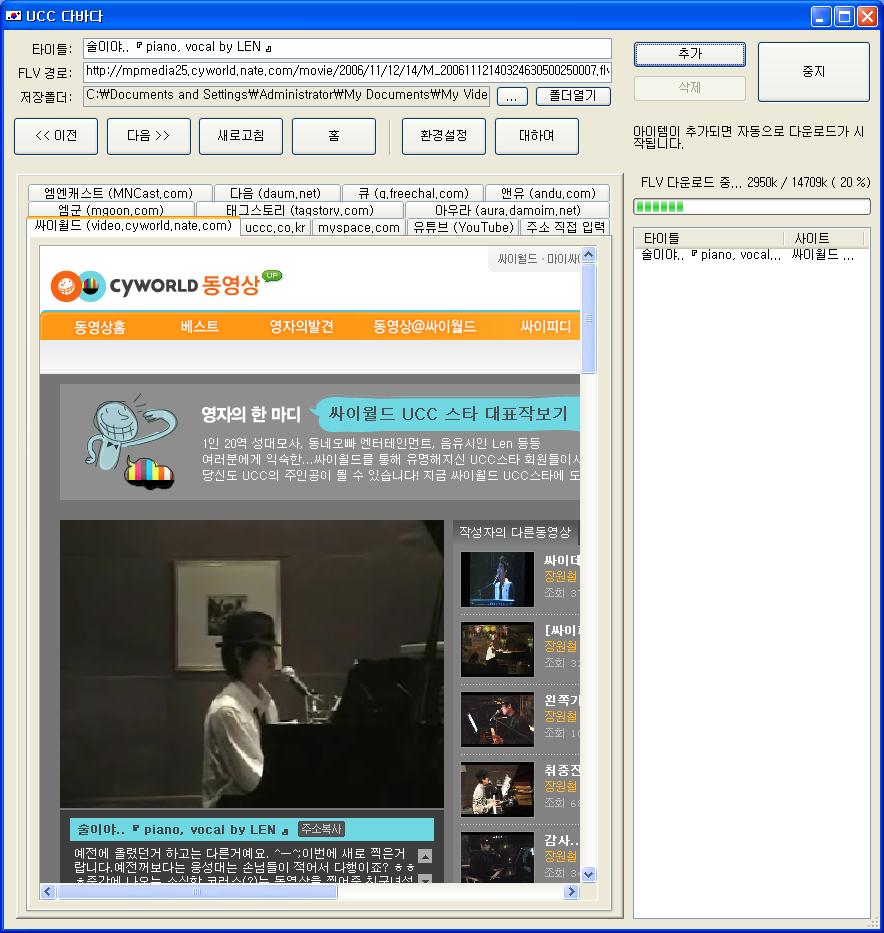Open the 대하여 about dialog
The height and width of the screenshot is (933, 884).
click(x=537, y=136)
